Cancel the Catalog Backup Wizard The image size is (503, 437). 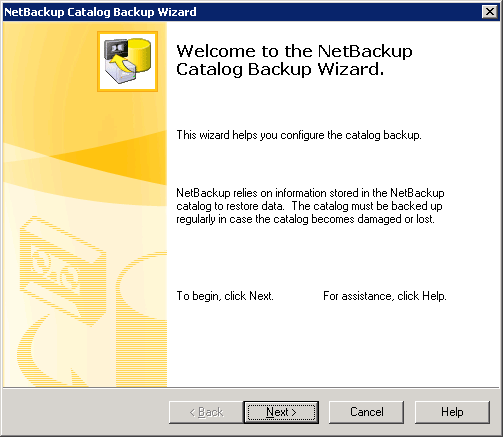click(x=366, y=412)
